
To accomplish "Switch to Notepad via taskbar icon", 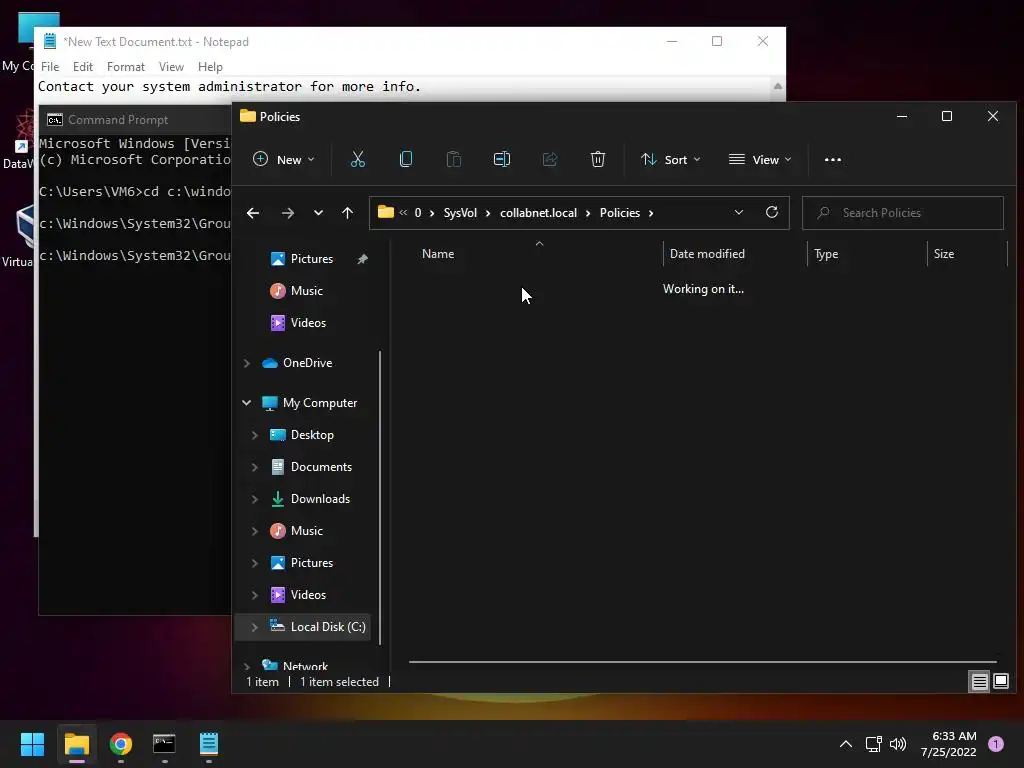I will click(x=209, y=744).
